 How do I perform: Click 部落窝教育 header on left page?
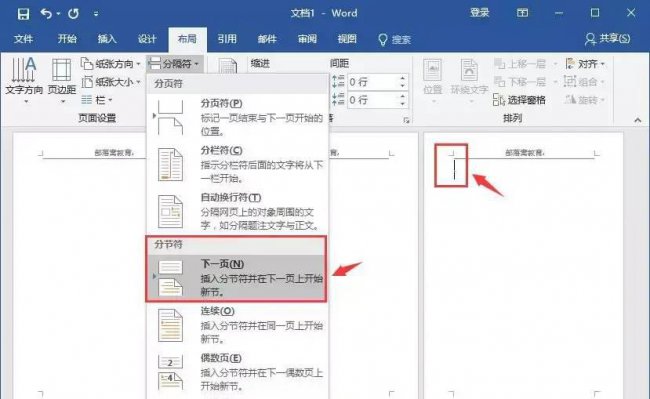[x=114, y=153]
